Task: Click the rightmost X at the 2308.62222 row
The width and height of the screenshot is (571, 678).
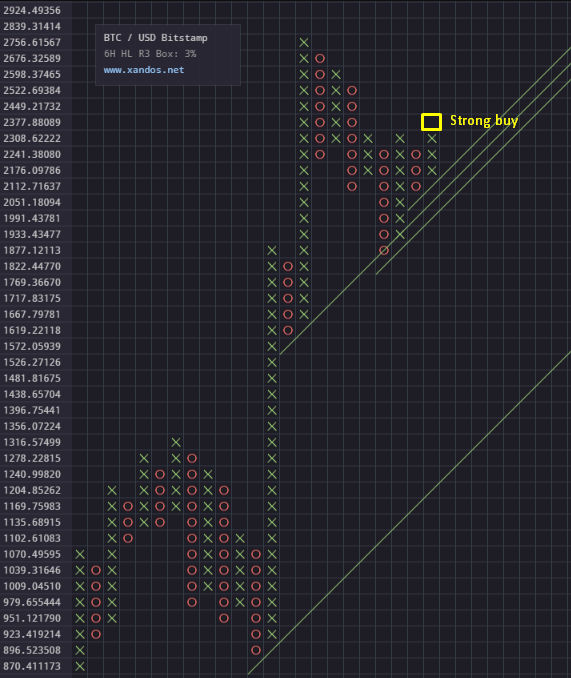Action: coord(432,138)
